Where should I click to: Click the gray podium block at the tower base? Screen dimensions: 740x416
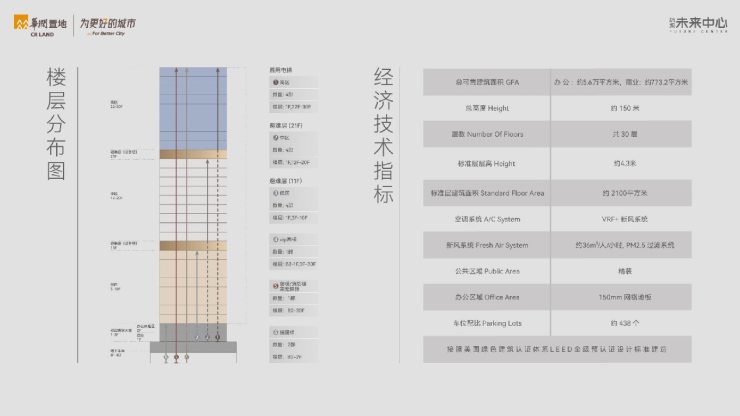193,332
